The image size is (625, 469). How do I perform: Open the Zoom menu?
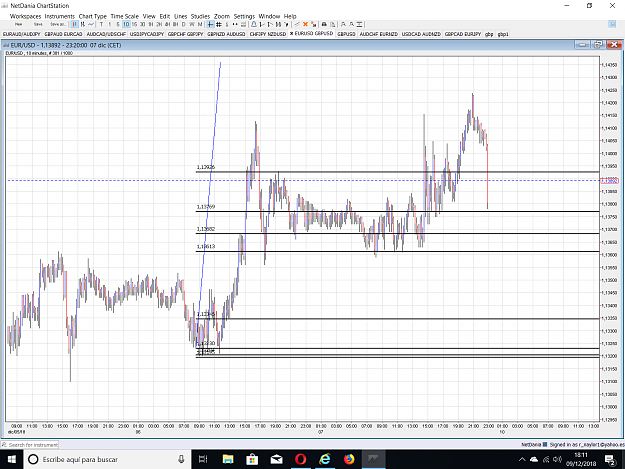[222, 16]
